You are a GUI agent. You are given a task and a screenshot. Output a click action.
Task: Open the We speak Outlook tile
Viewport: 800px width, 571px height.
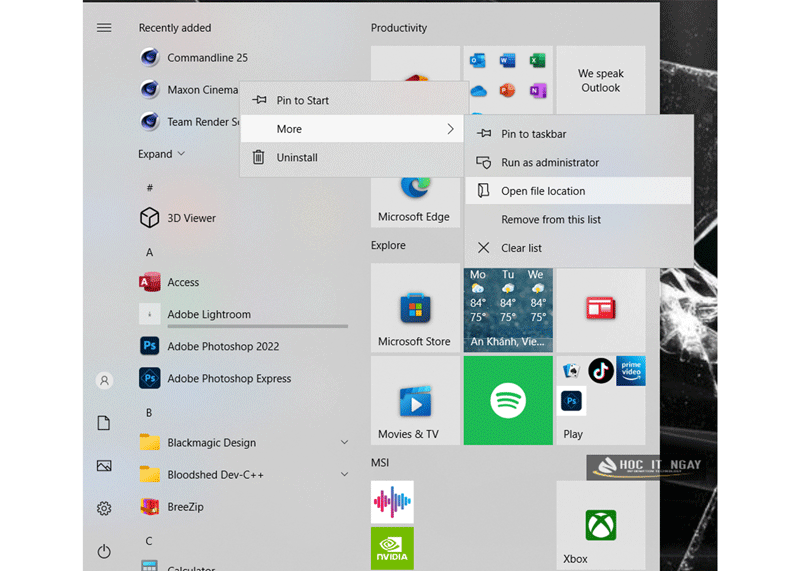coord(601,80)
